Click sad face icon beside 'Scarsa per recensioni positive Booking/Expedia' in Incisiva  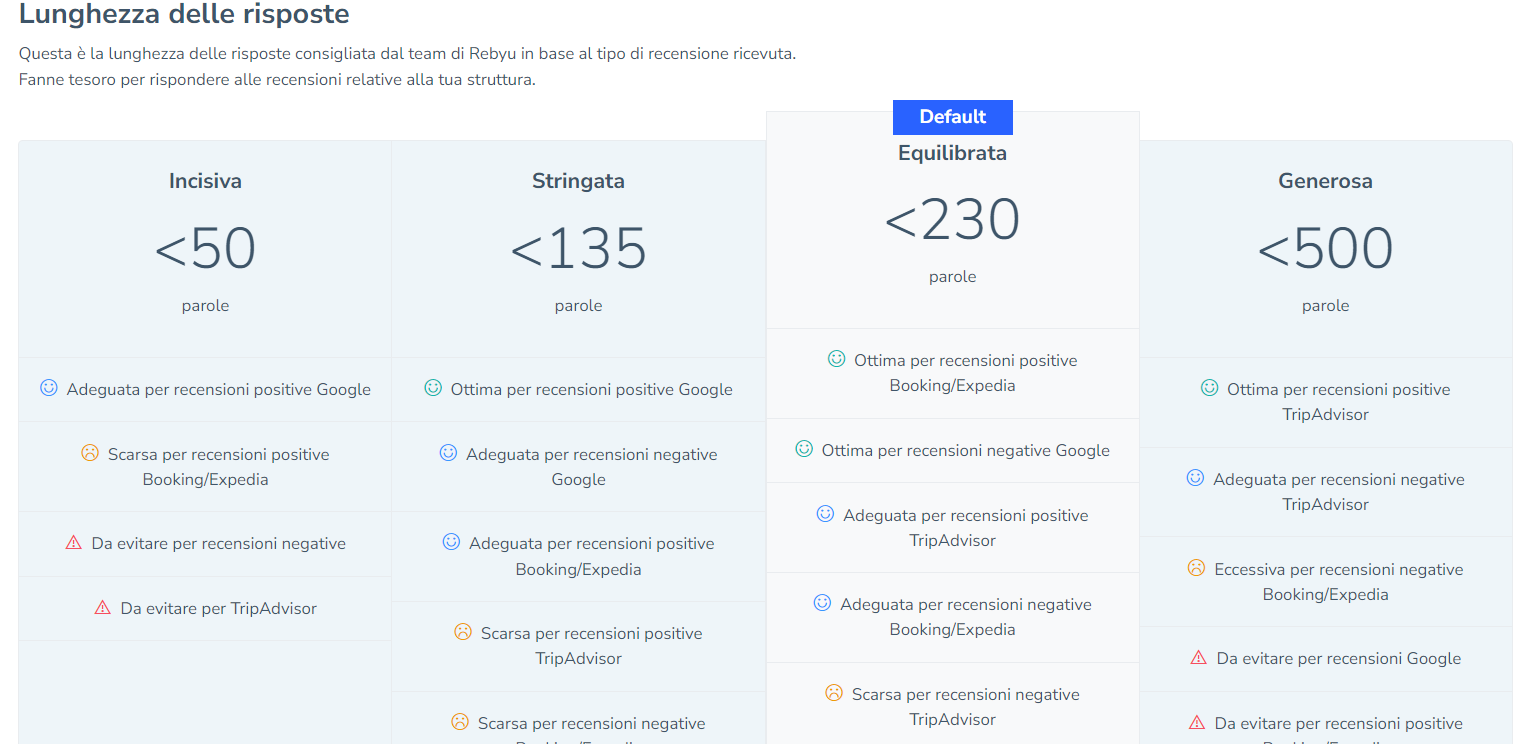pos(90,453)
